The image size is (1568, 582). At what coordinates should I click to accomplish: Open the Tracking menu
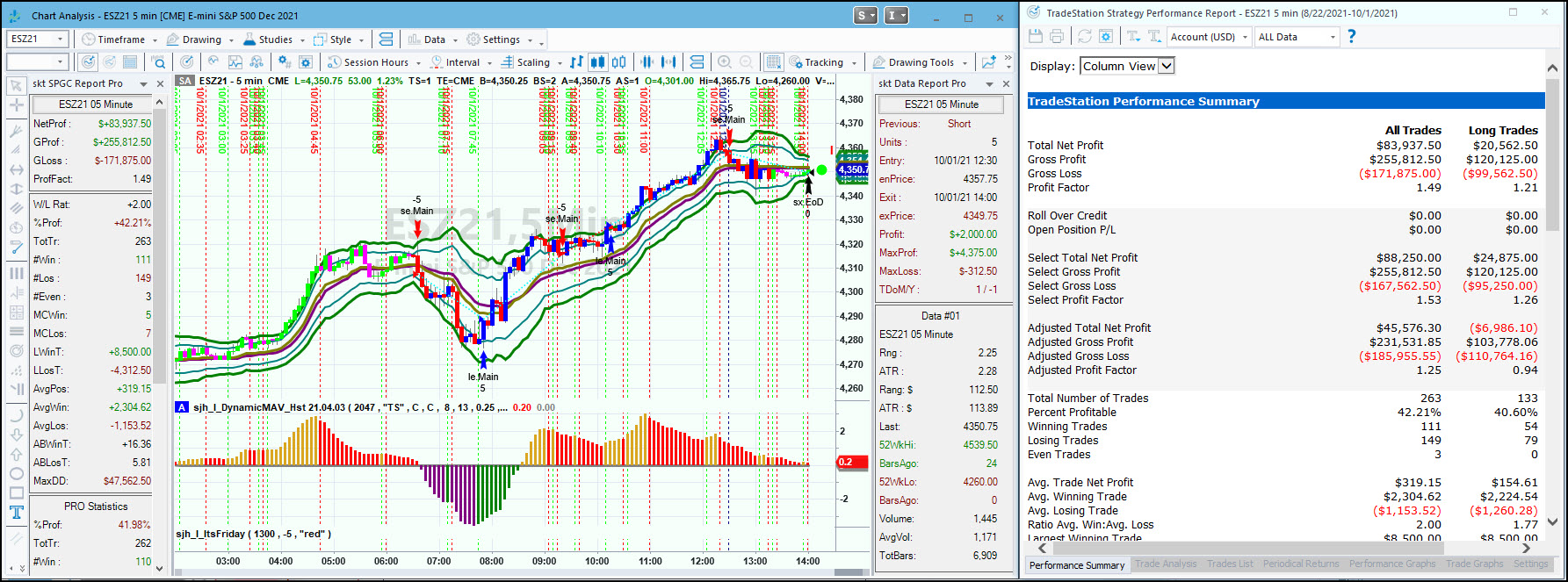coord(822,62)
